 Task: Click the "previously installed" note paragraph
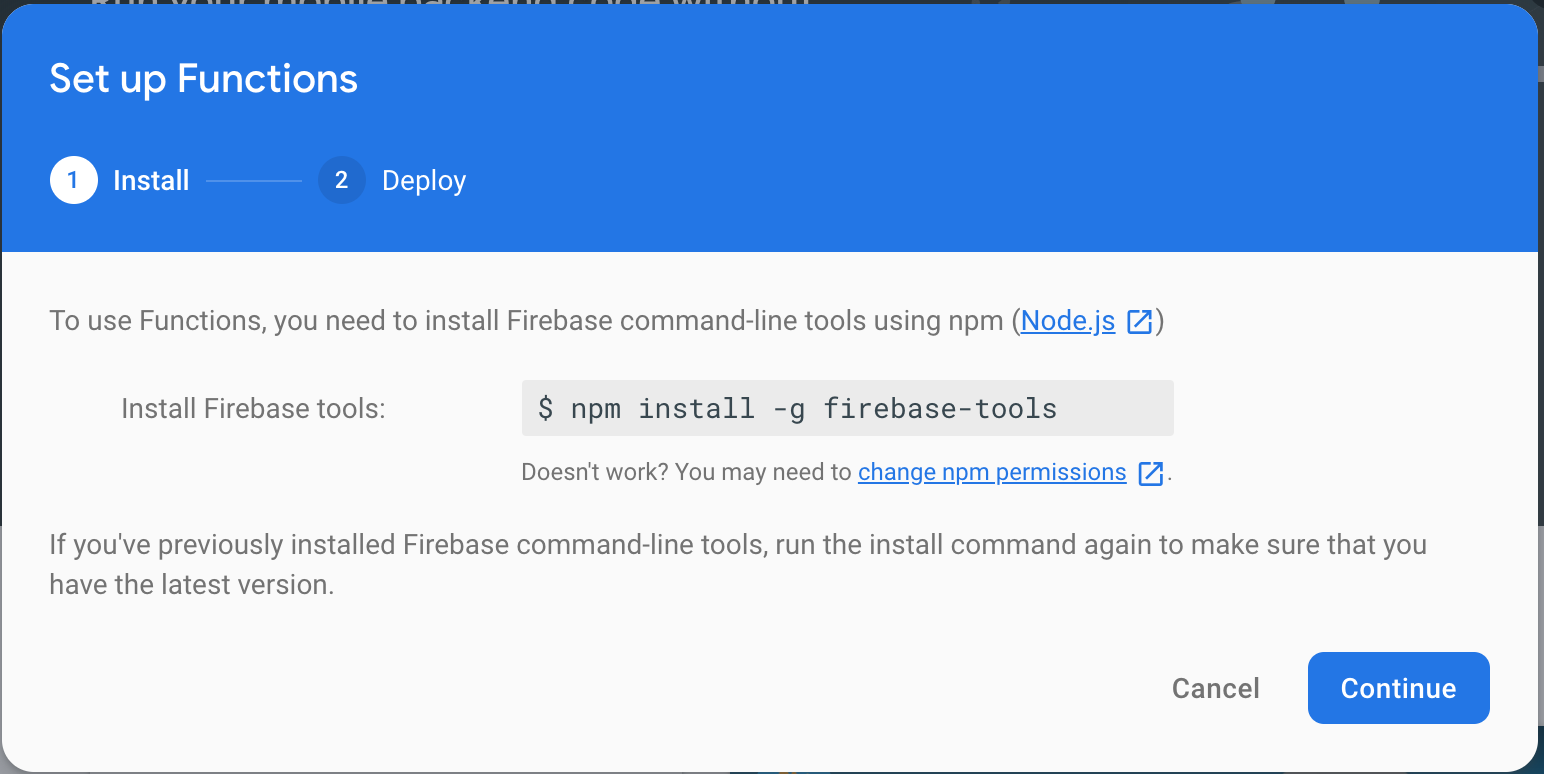click(x=738, y=565)
